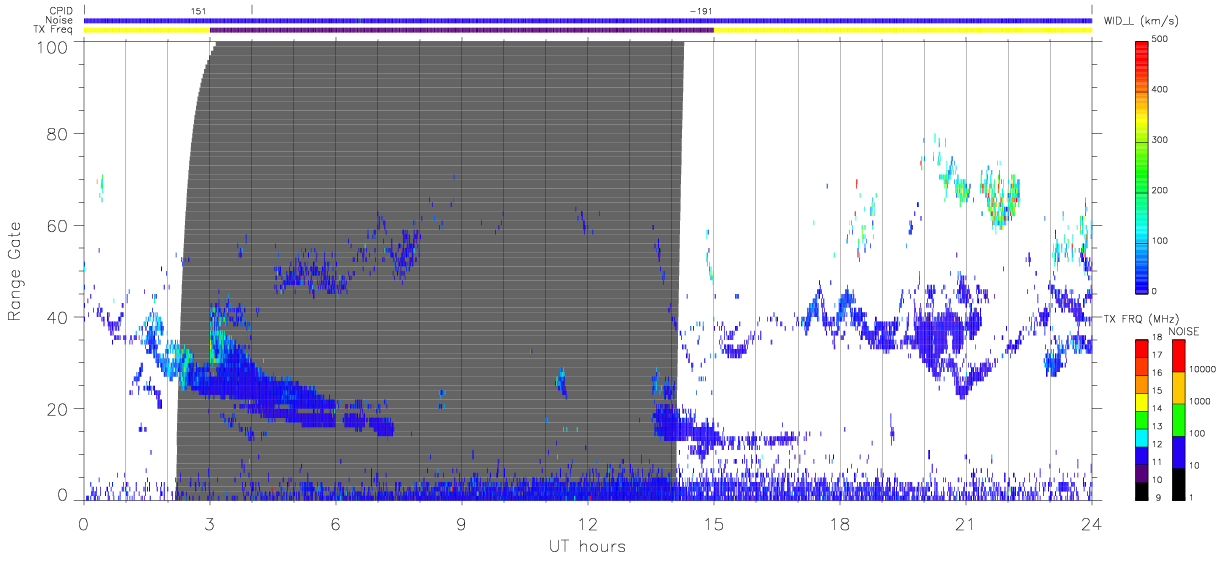Select the green segment of NOISE scale

[x=1178, y=420]
